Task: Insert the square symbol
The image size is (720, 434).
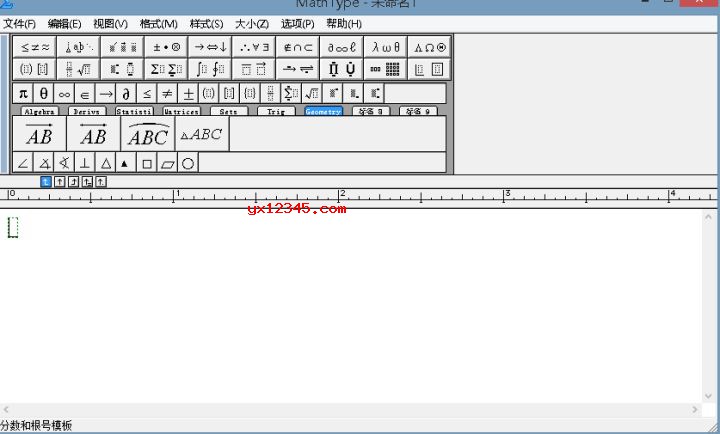Action: coord(147,163)
